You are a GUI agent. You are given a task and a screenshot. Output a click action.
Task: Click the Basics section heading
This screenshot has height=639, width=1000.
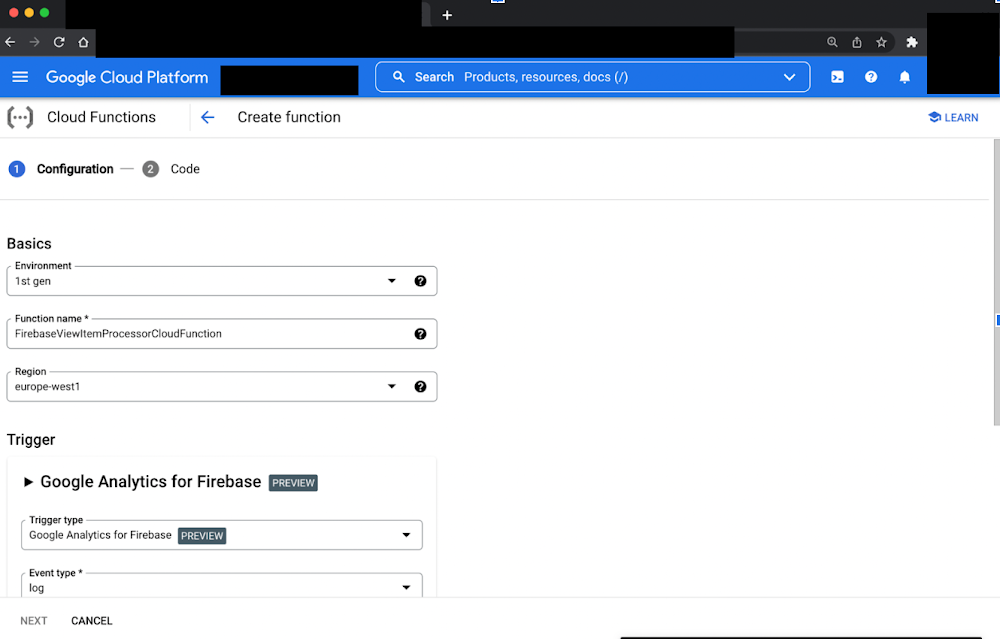pos(29,244)
